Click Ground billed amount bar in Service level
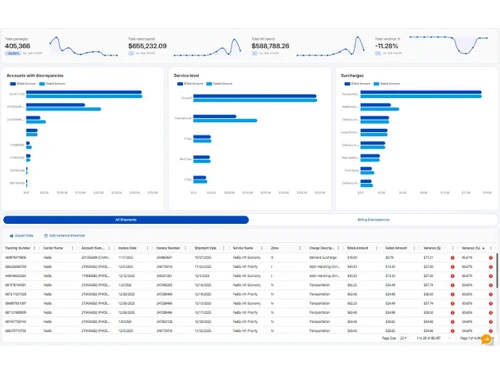500x375 pixels. (255, 96)
